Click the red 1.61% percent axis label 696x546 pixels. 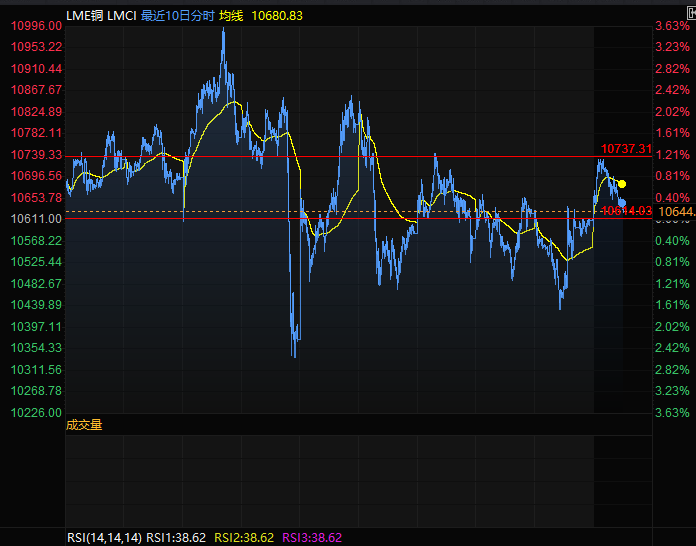click(672, 133)
